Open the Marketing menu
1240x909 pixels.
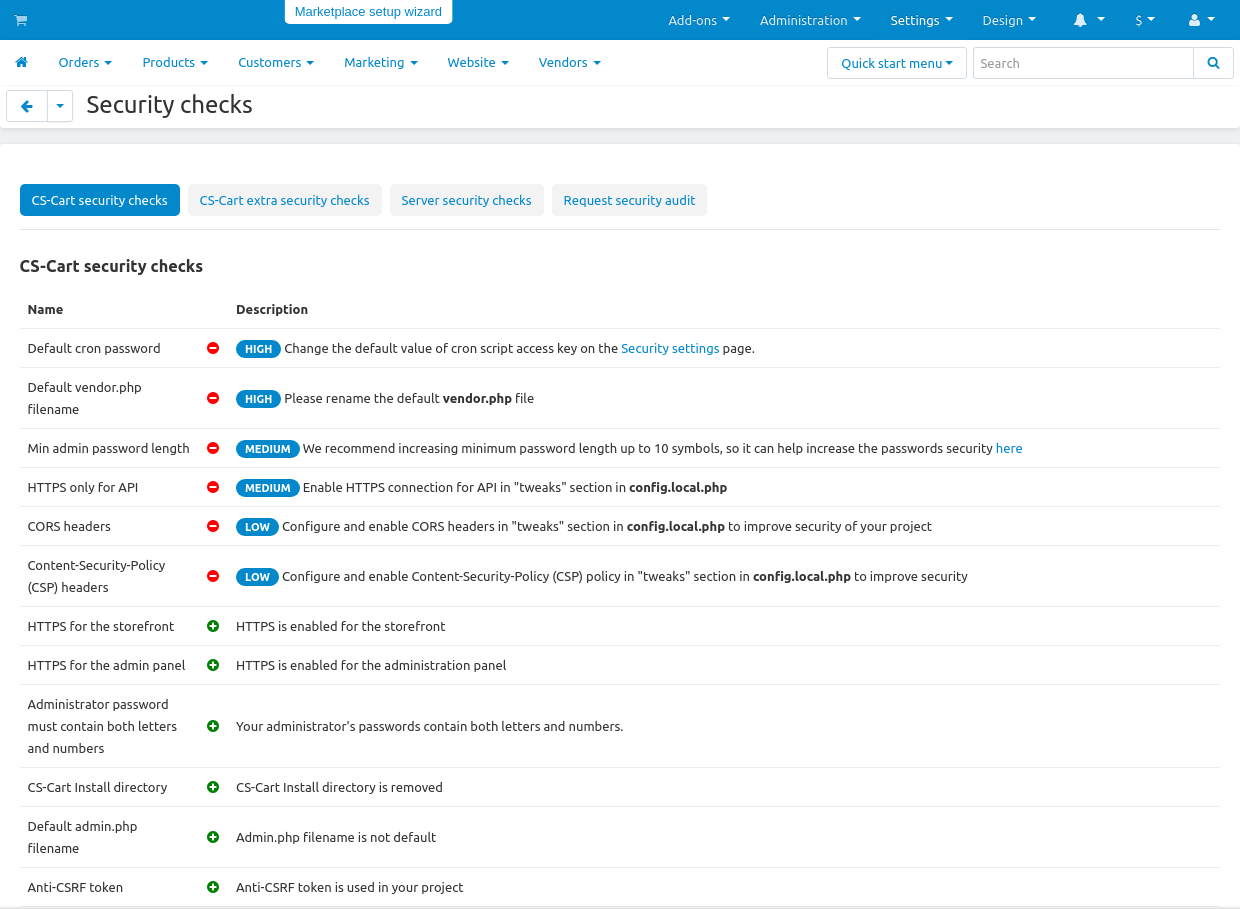pyautogui.click(x=381, y=62)
